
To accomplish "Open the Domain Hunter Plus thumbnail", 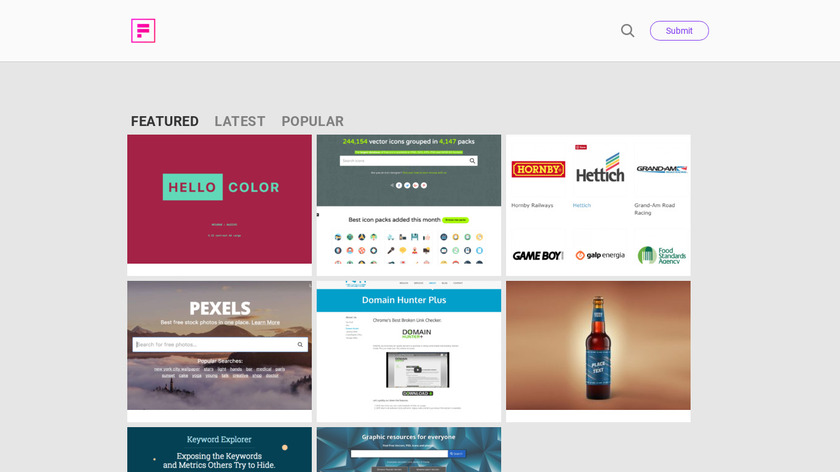I will coord(409,350).
